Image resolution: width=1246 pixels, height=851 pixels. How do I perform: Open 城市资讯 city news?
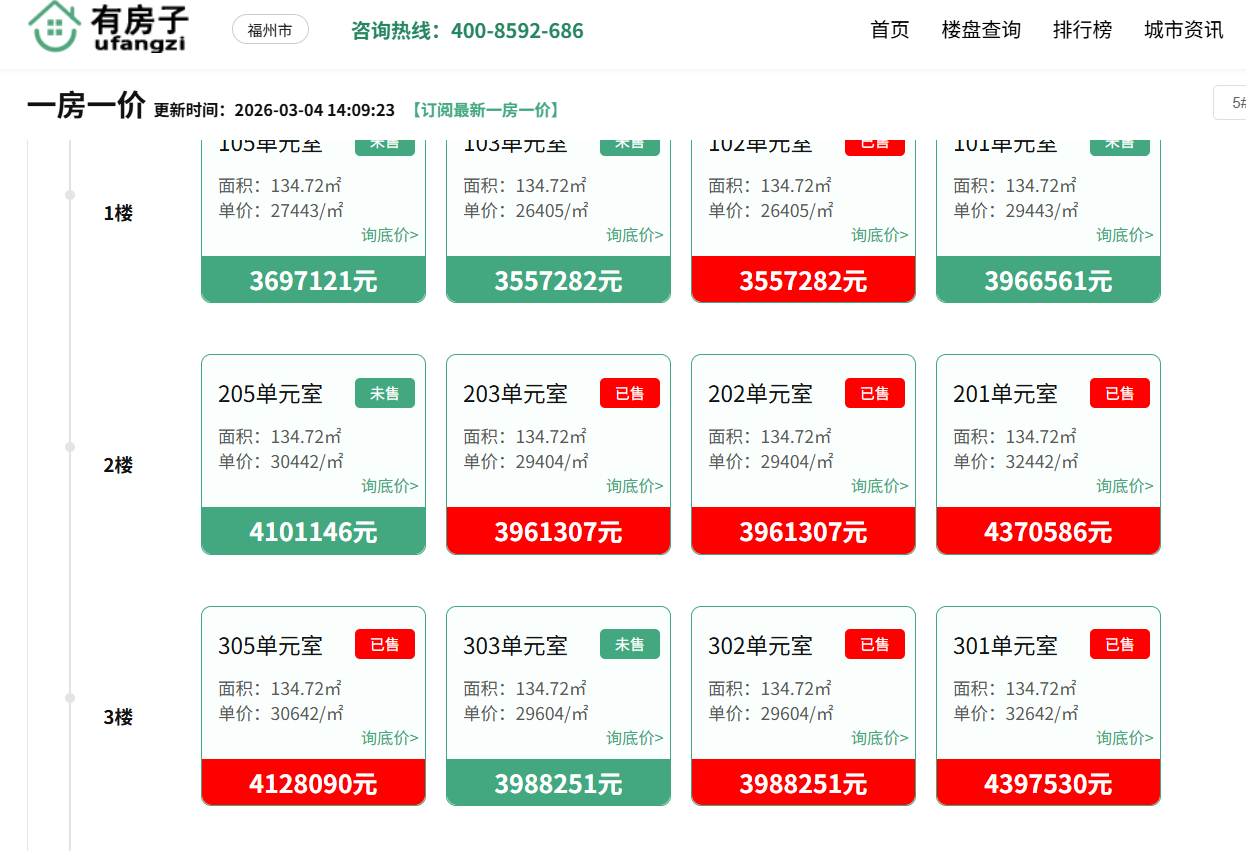1183,30
